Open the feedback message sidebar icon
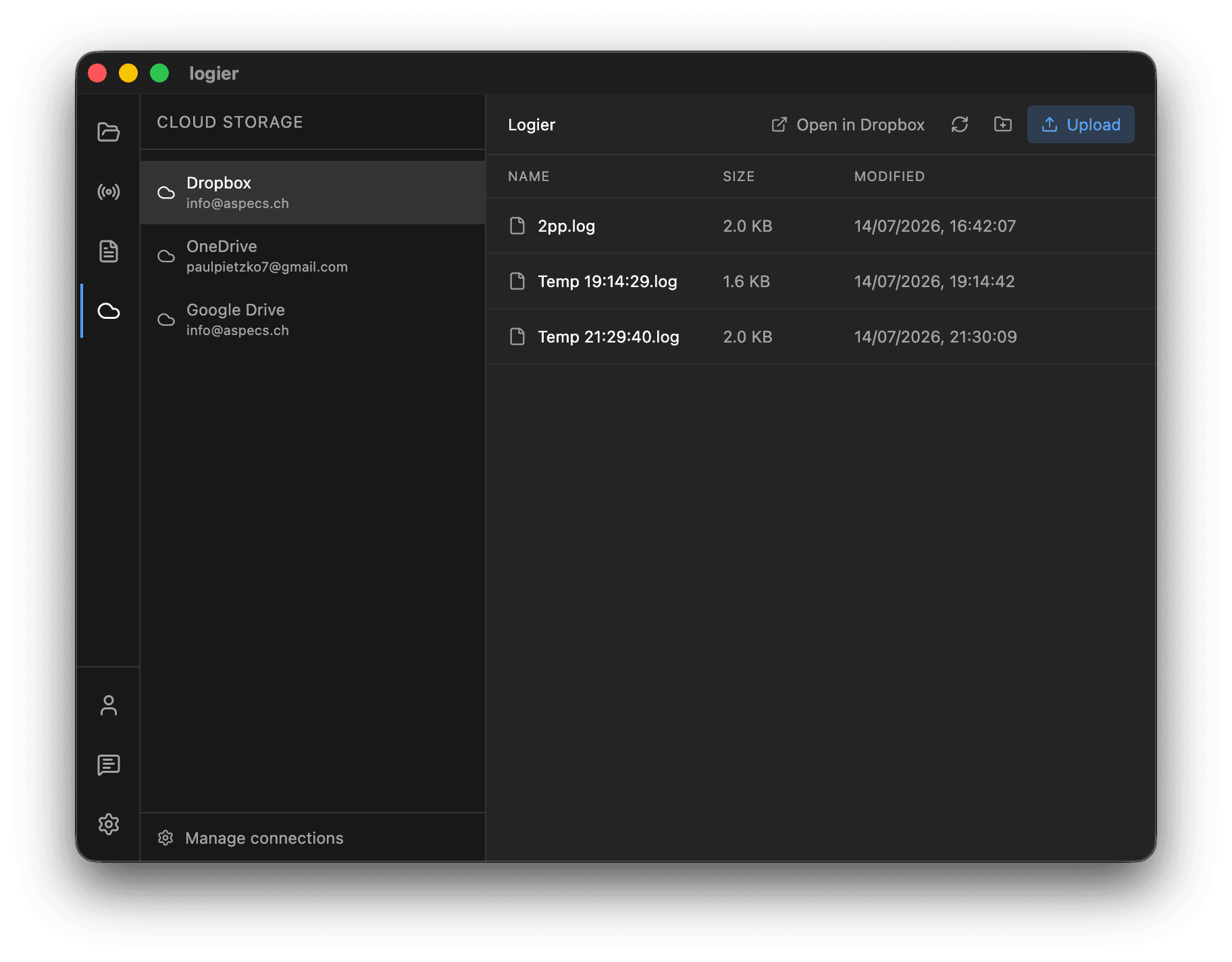Image resolution: width=1232 pixels, height=962 pixels. 108,765
